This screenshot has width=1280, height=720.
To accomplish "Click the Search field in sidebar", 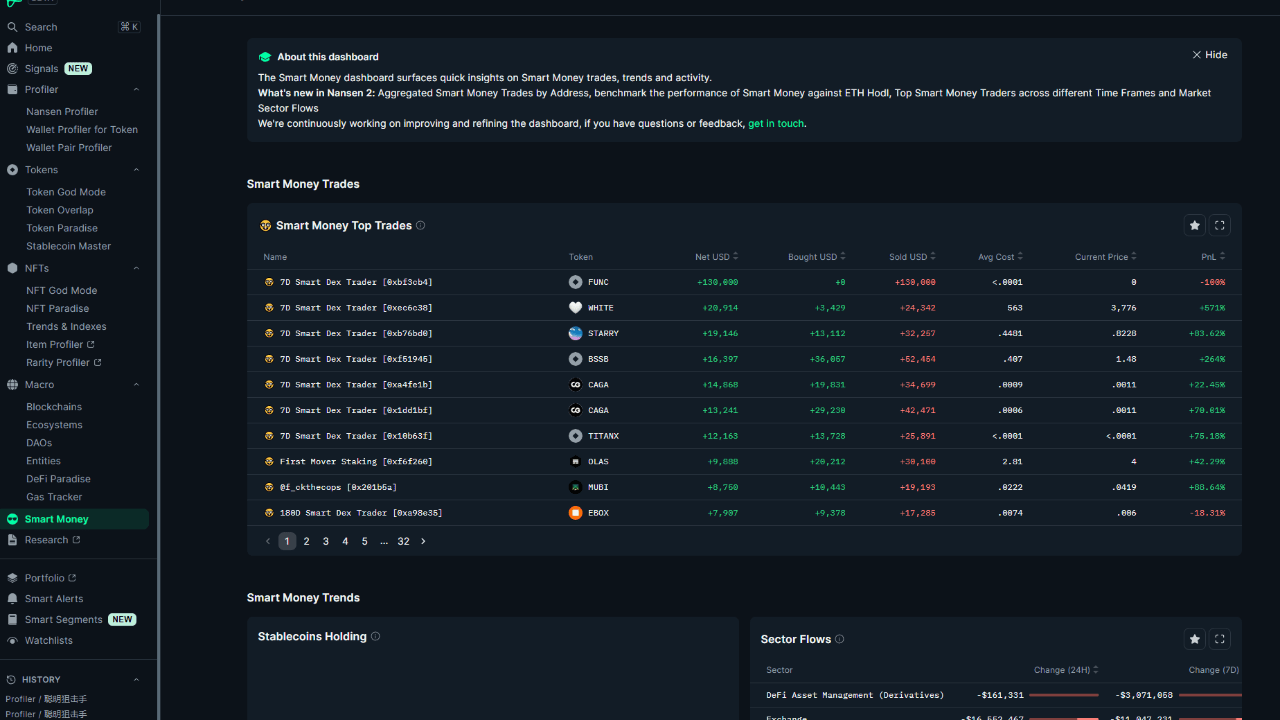I will tap(73, 27).
